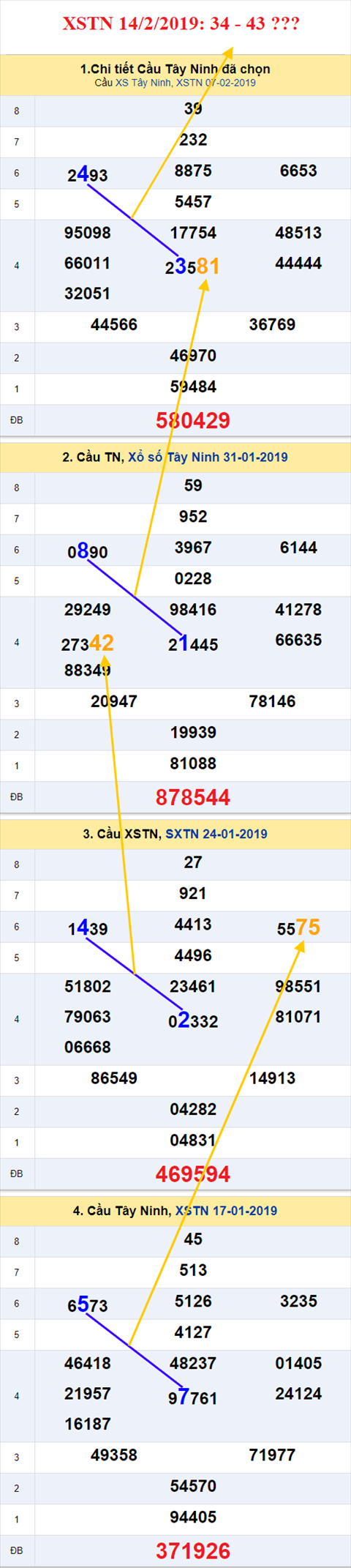The height and width of the screenshot is (1568, 351).
Task: Select the number 17754
Action: pos(193,233)
